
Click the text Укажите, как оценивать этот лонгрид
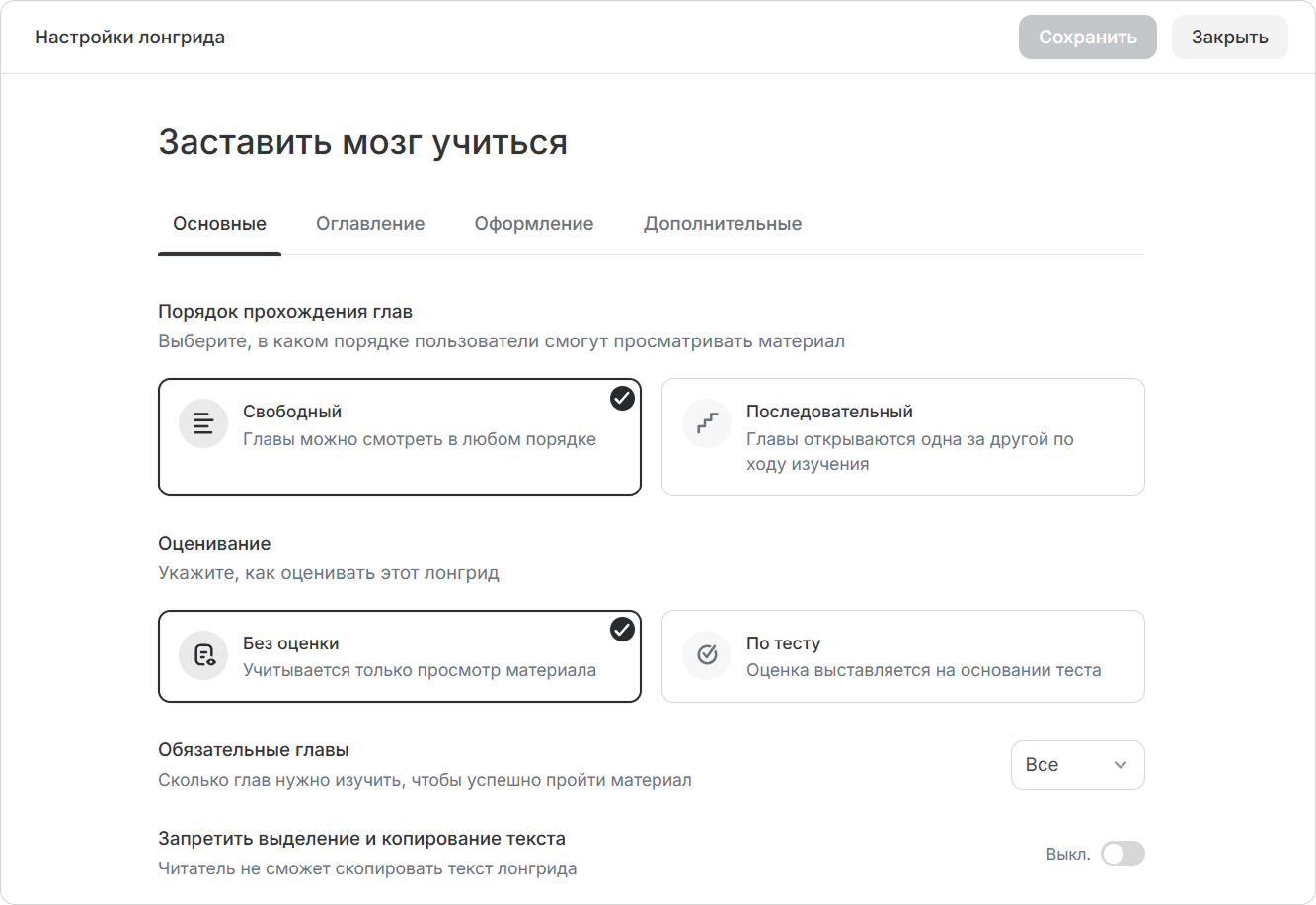[x=329, y=573]
